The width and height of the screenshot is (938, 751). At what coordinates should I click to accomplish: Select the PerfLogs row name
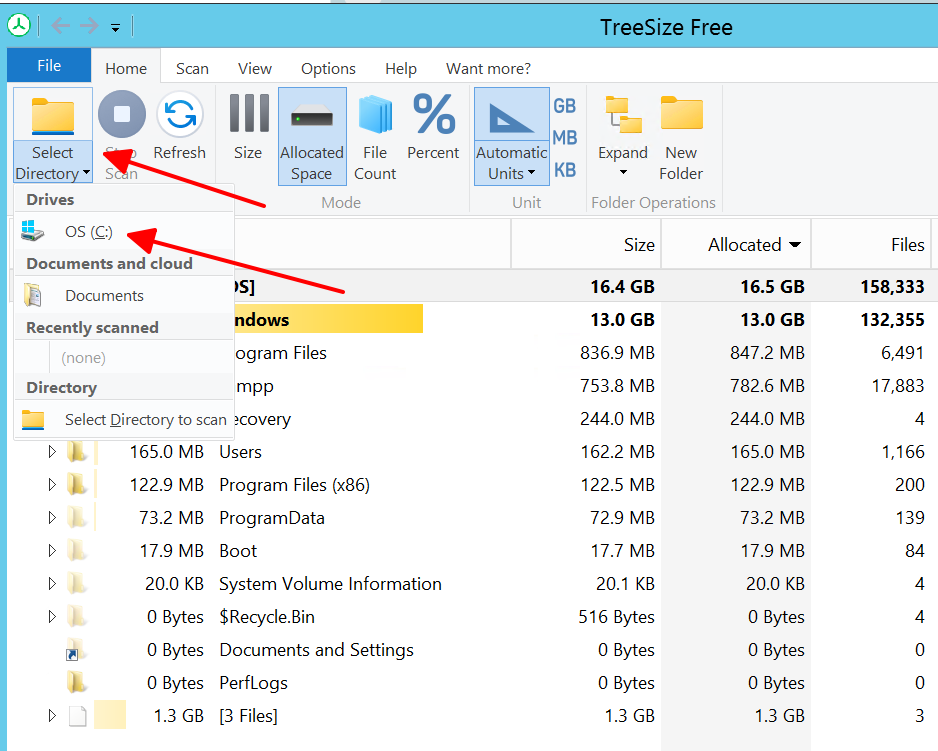point(253,683)
